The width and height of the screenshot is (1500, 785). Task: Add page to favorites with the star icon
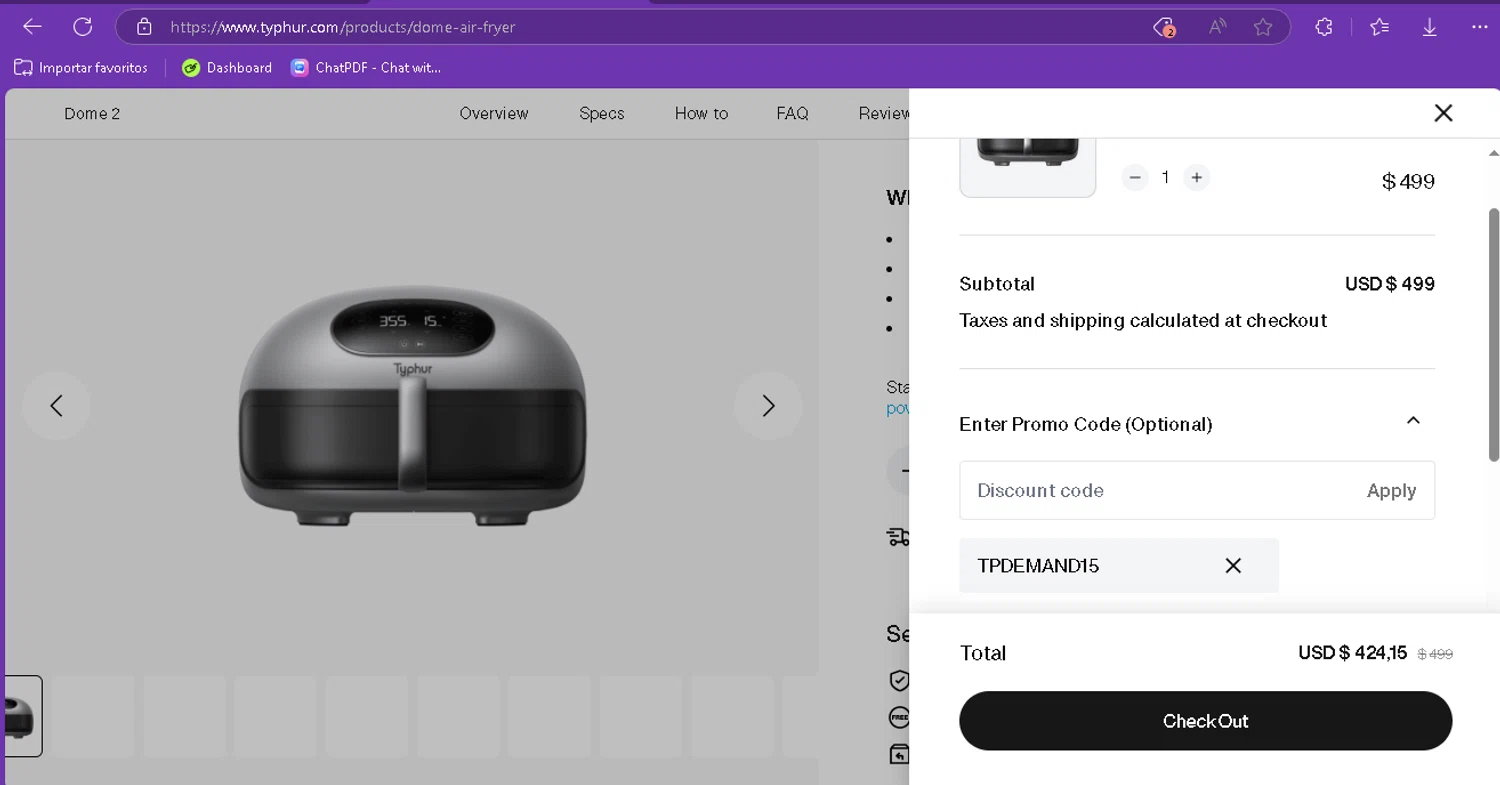point(1263,27)
